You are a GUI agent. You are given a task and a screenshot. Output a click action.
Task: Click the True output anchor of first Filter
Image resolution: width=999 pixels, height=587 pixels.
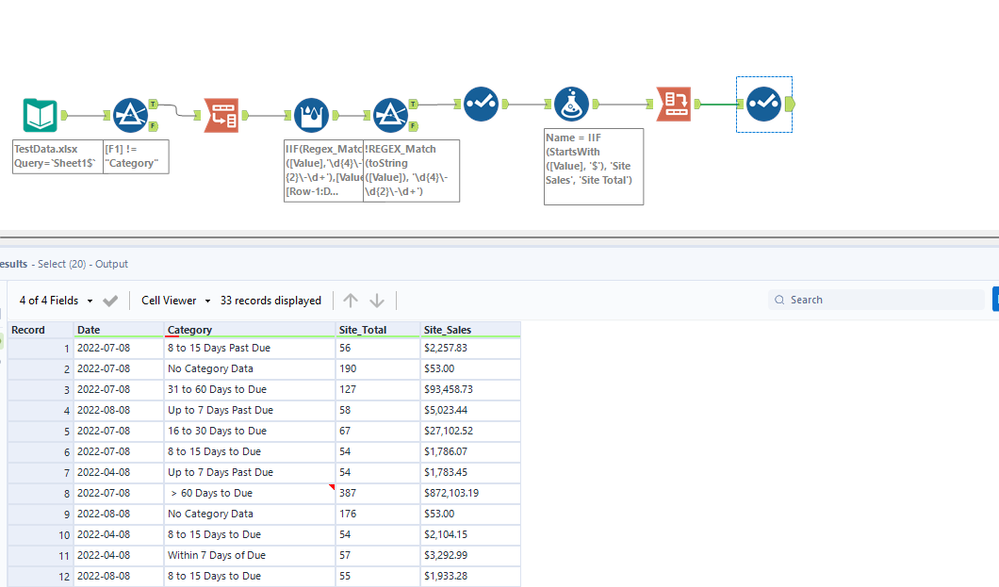click(153, 104)
